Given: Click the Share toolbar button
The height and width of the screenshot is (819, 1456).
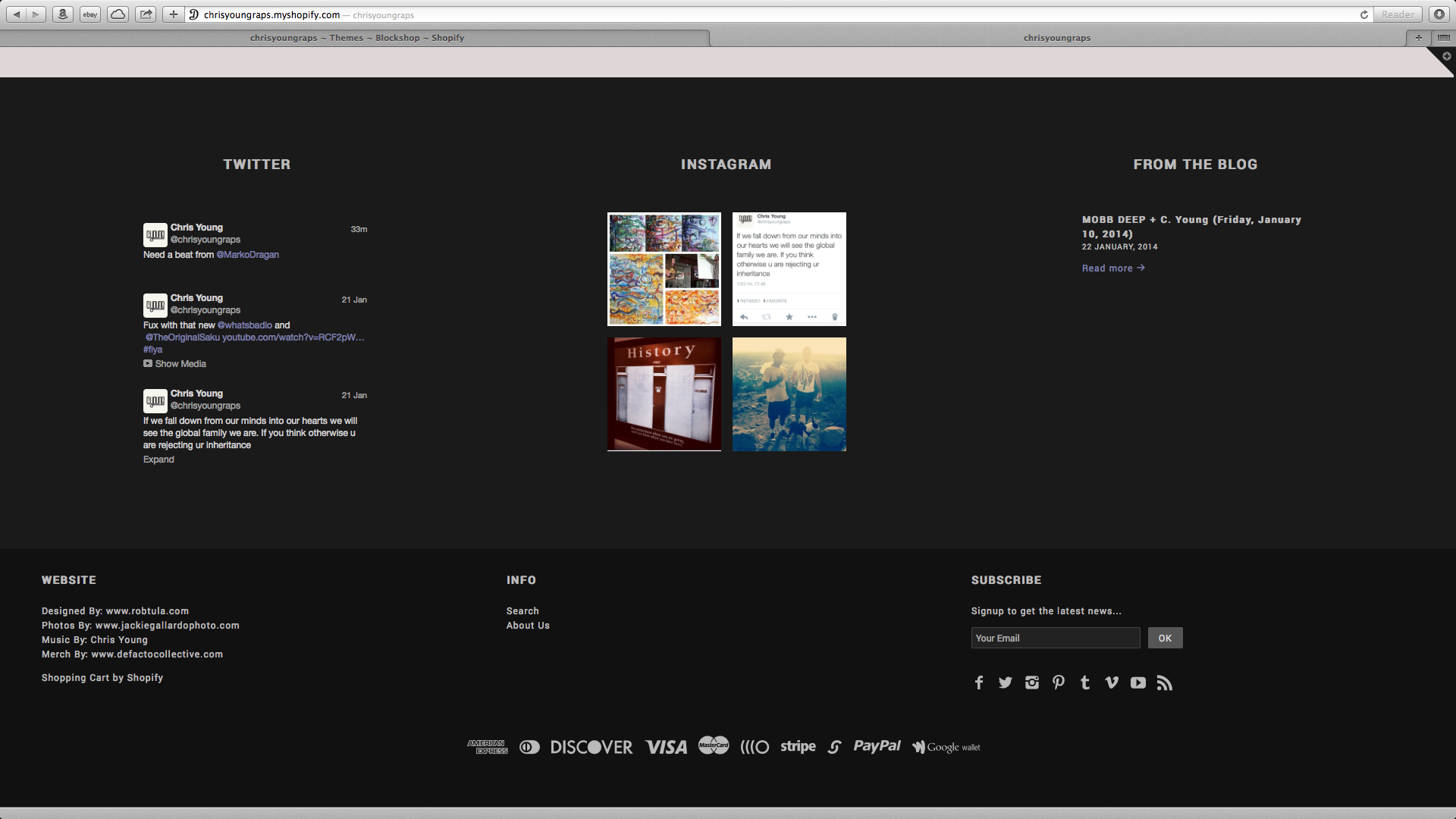Looking at the screenshot, I should pyautogui.click(x=146, y=14).
